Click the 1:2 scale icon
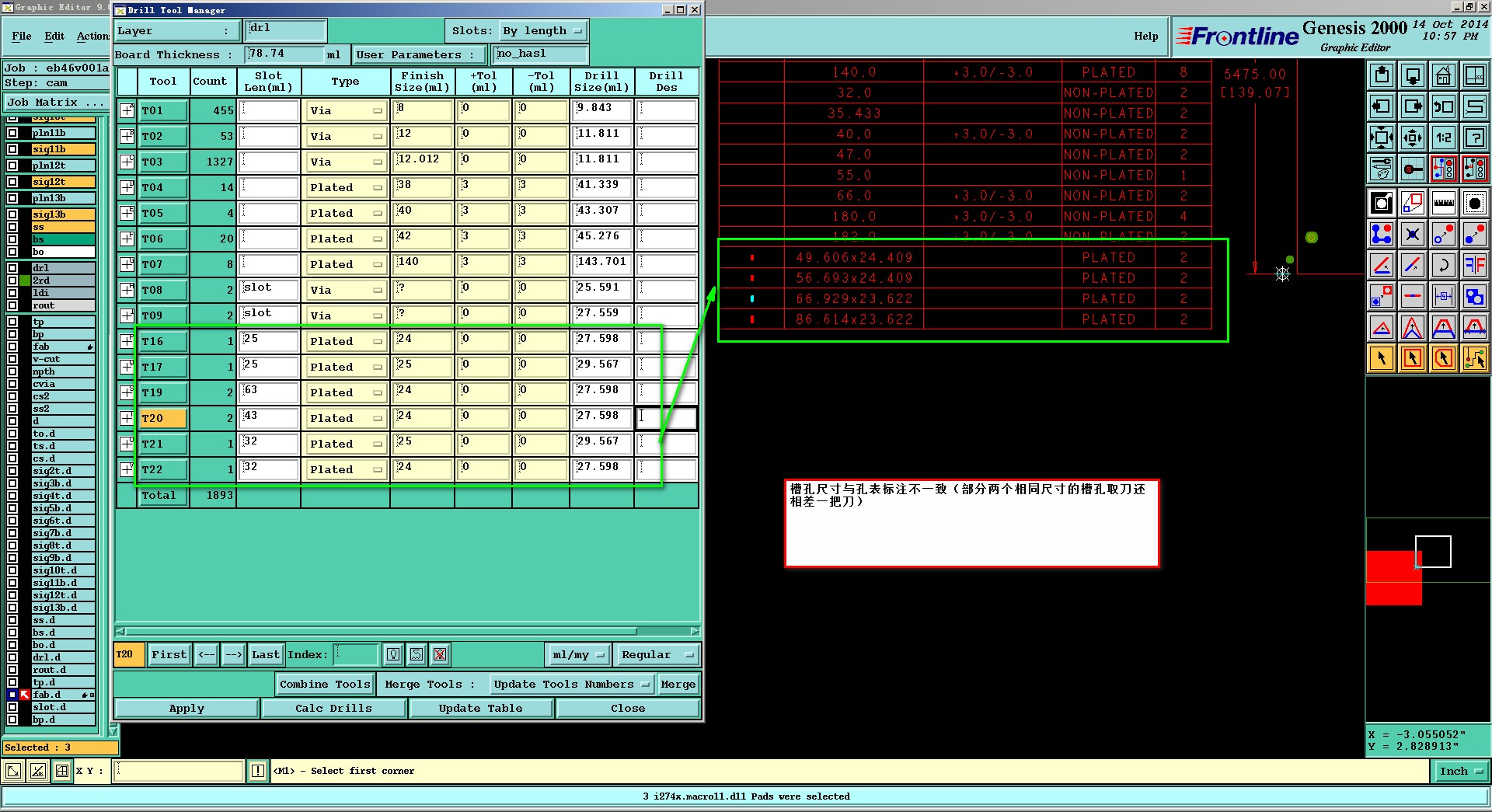Image resolution: width=1492 pixels, height=812 pixels. (x=1444, y=138)
